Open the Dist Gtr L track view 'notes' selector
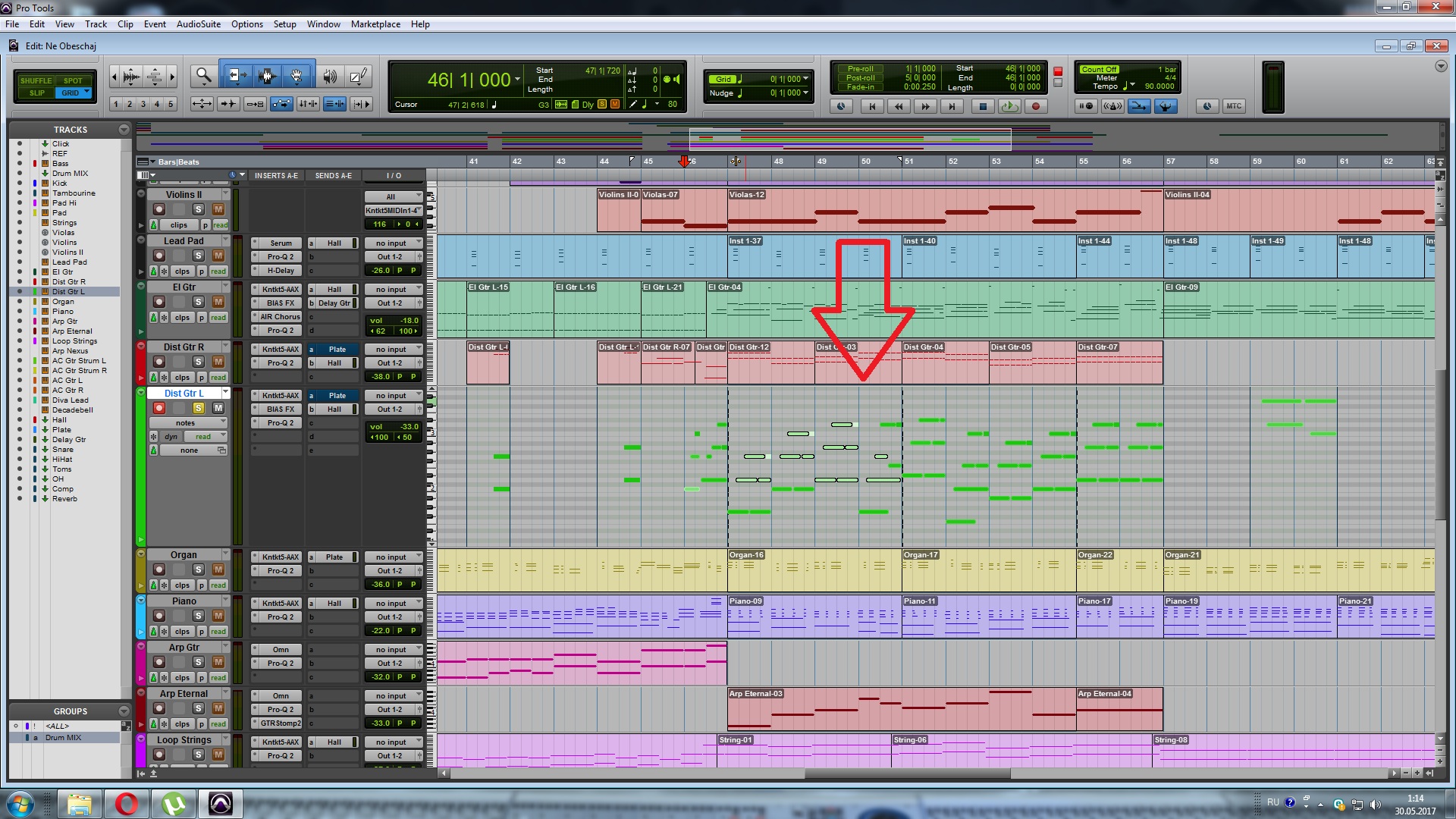This screenshot has width=1456, height=819. (x=189, y=423)
